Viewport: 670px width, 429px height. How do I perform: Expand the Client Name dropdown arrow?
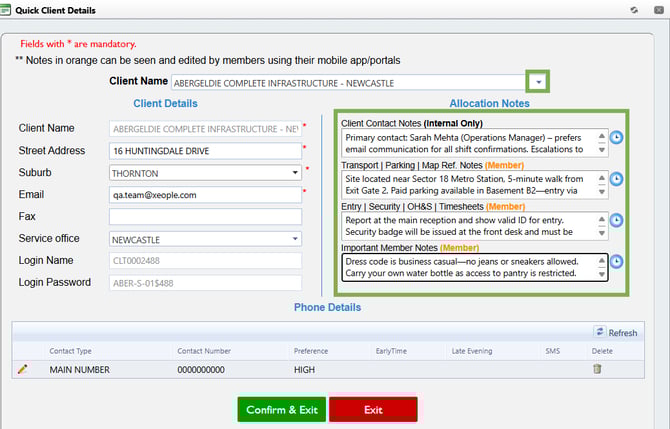pyautogui.click(x=539, y=82)
